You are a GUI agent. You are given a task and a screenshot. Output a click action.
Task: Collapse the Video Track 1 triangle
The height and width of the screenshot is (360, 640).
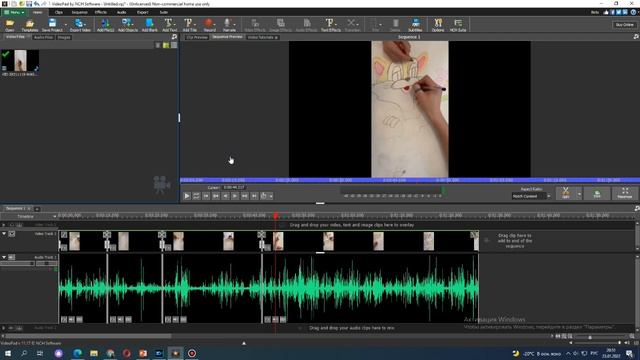pyautogui.click(x=4, y=234)
